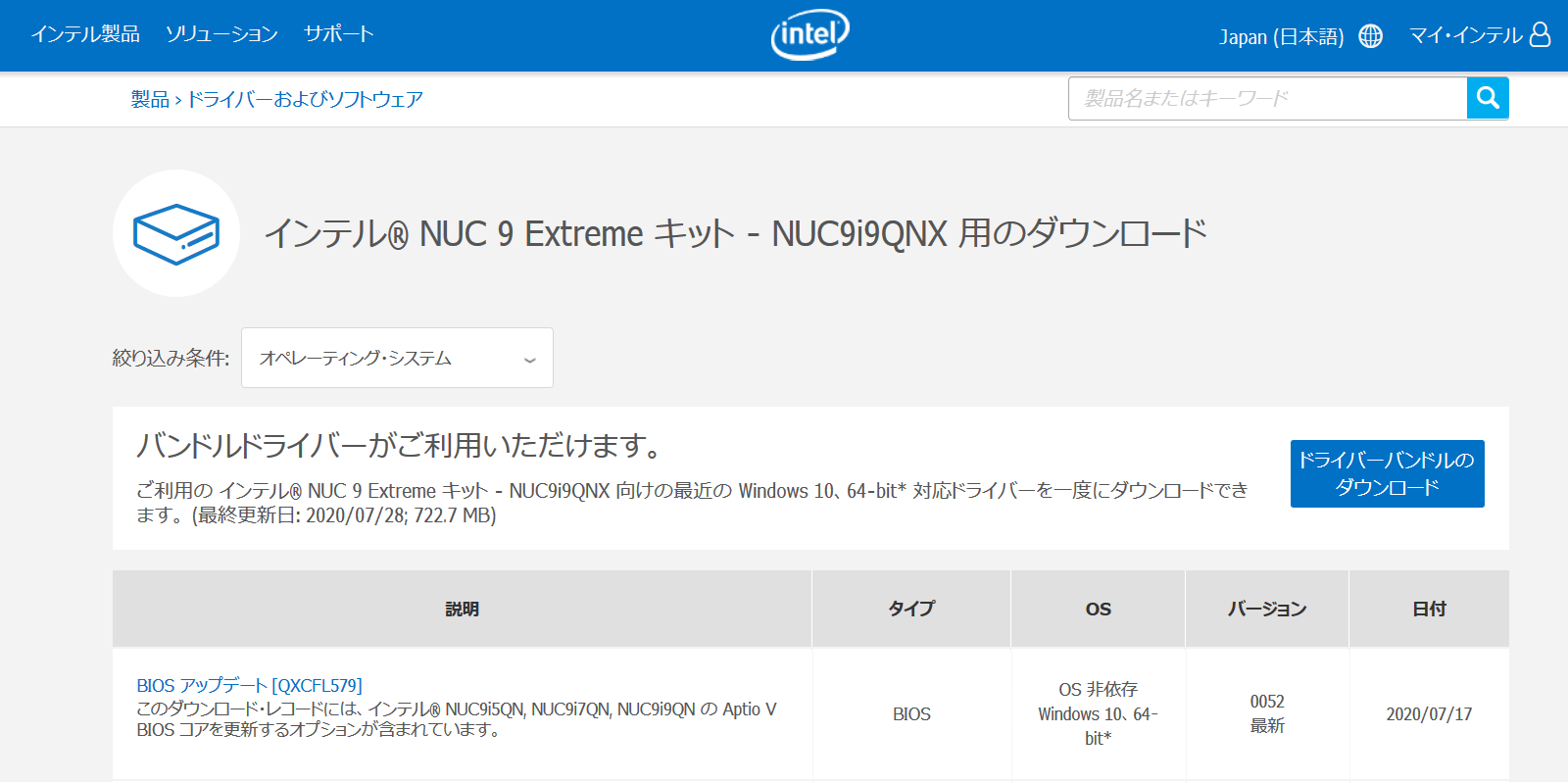Click version cell 0052 最新

click(x=1267, y=713)
